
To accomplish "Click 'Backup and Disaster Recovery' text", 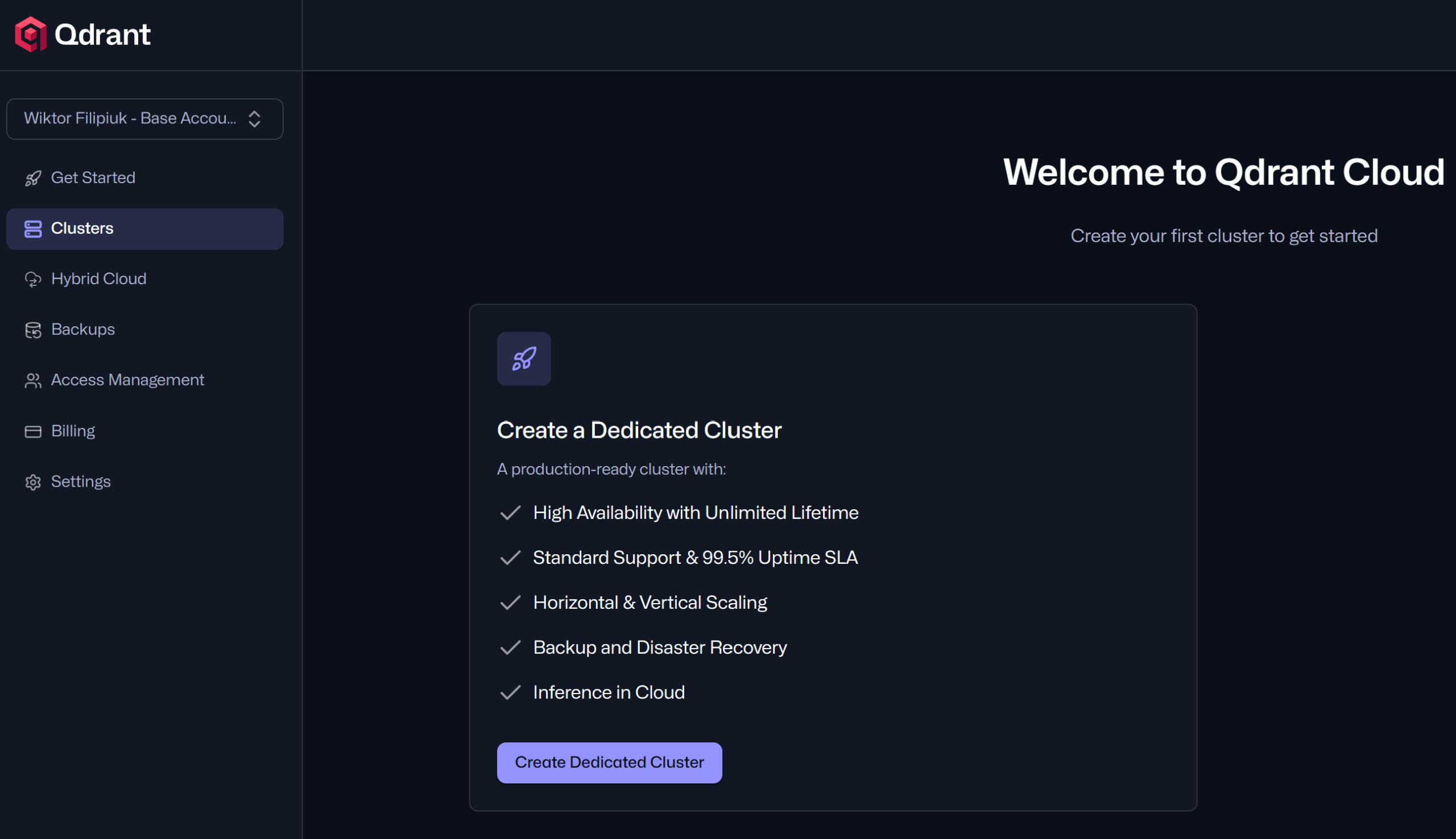I will click(x=660, y=647).
